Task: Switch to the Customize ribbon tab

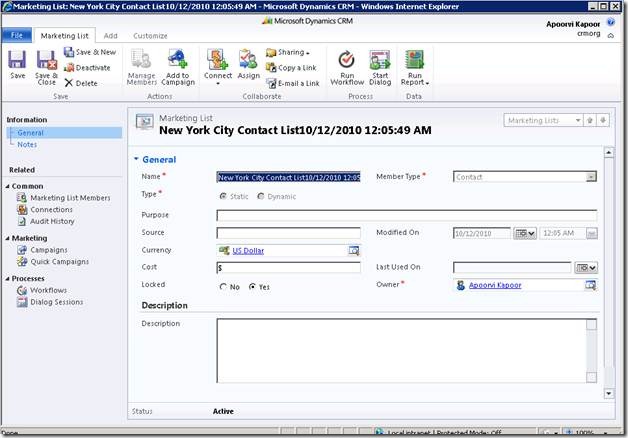Action: click(x=151, y=35)
